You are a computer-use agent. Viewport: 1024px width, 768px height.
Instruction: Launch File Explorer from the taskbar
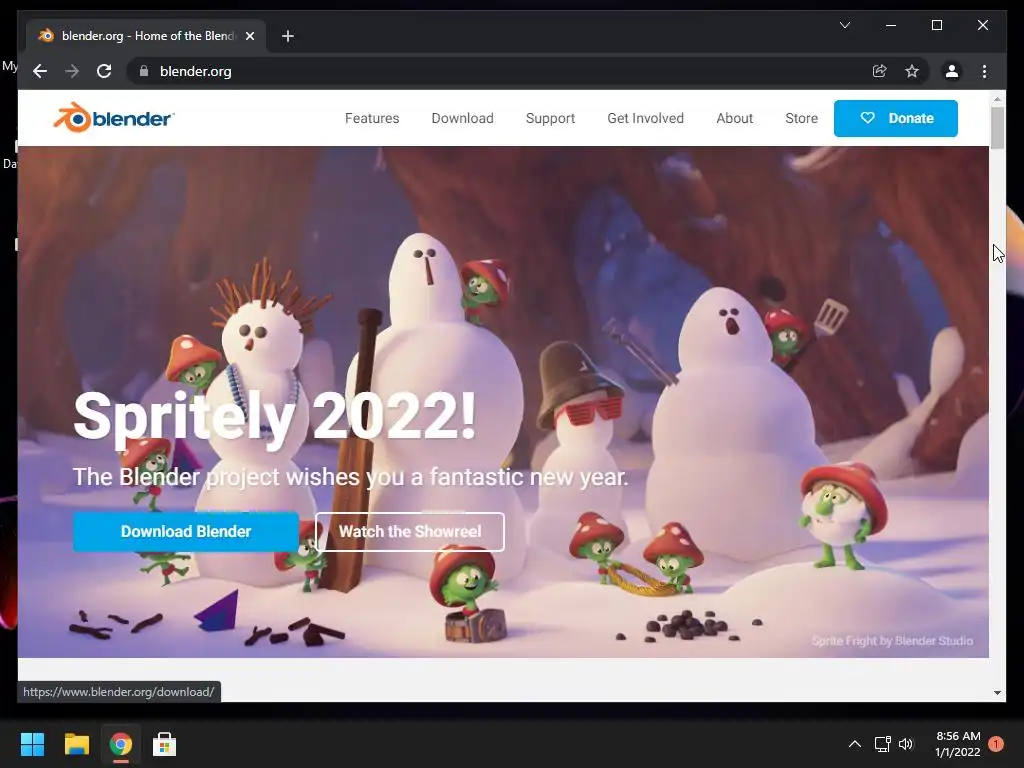(x=76, y=744)
